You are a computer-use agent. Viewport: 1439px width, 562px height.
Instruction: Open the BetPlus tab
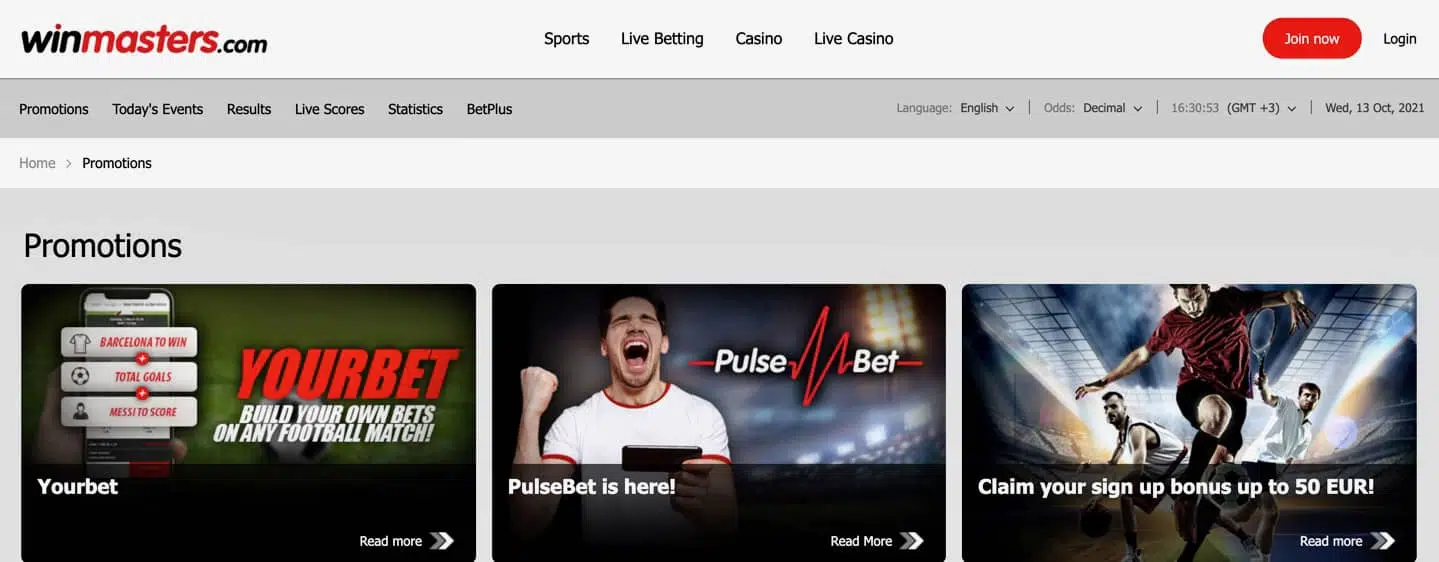point(489,109)
